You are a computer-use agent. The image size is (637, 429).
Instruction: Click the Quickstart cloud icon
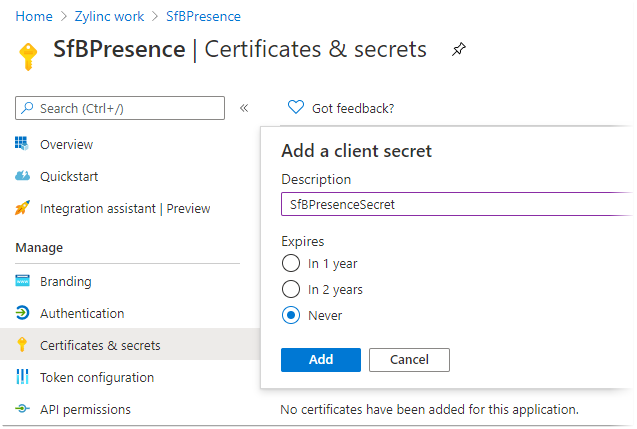pos(22,176)
